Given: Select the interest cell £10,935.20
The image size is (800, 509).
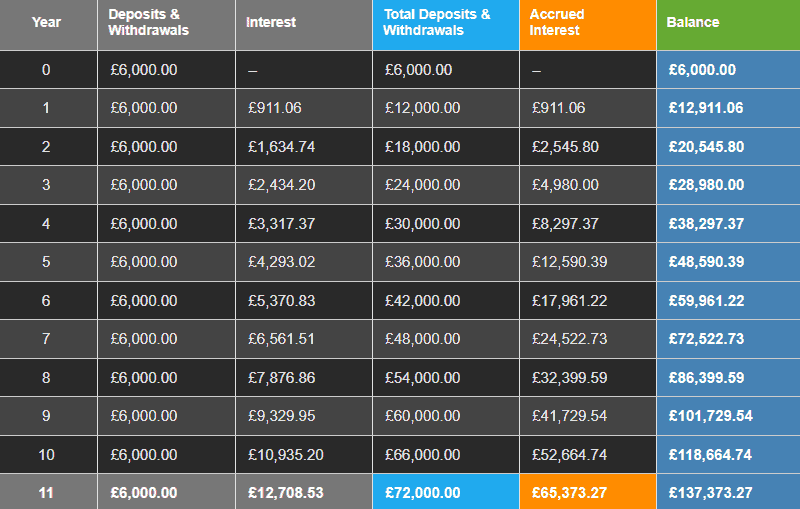Looking at the screenshot, I should pos(285,455).
